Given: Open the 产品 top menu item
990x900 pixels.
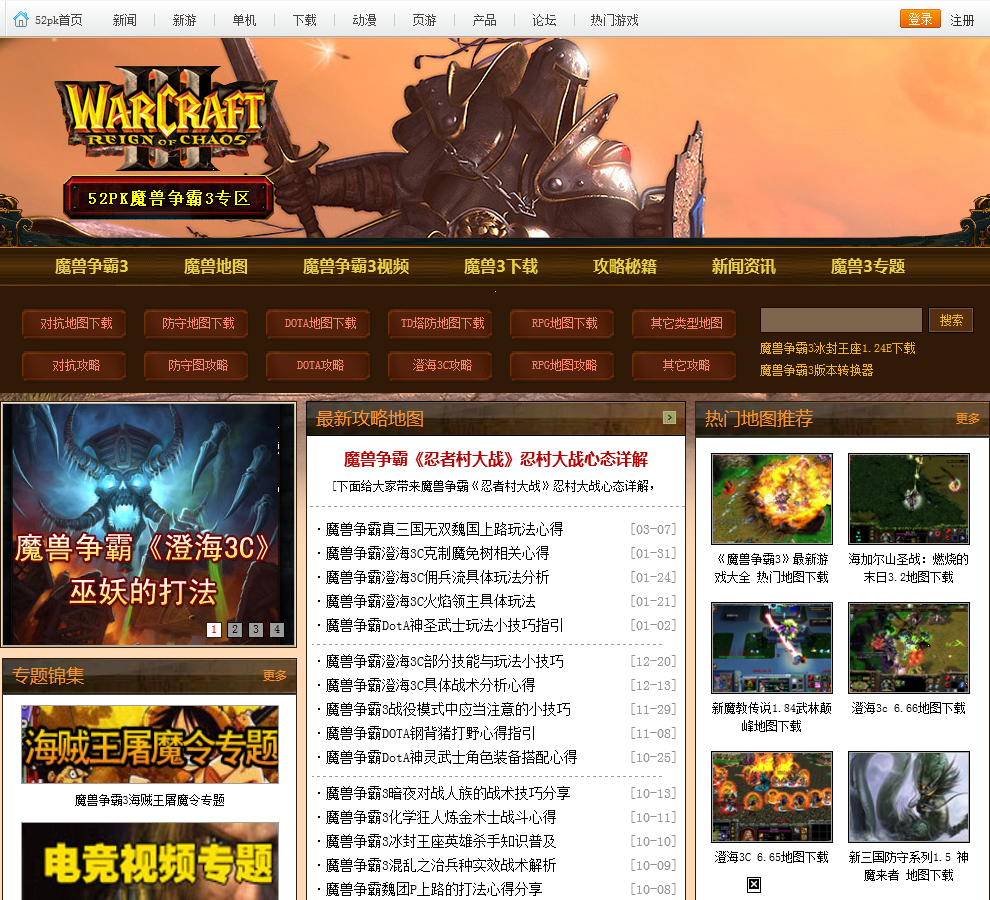Looking at the screenshot, I should tap(484, 20).
